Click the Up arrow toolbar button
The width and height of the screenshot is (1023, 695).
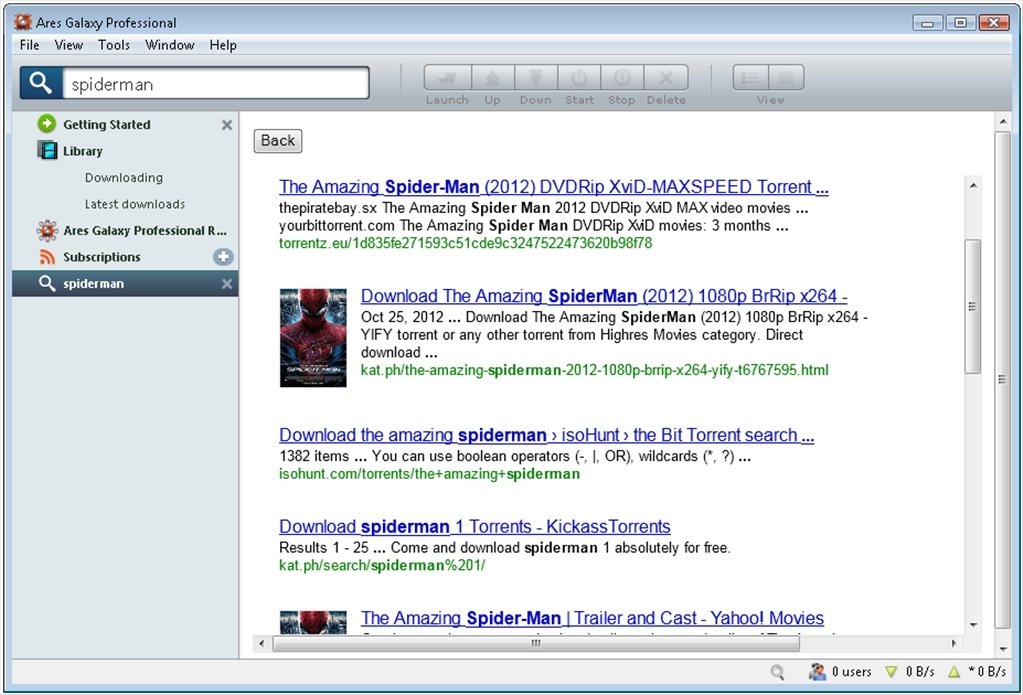(493, 78)
